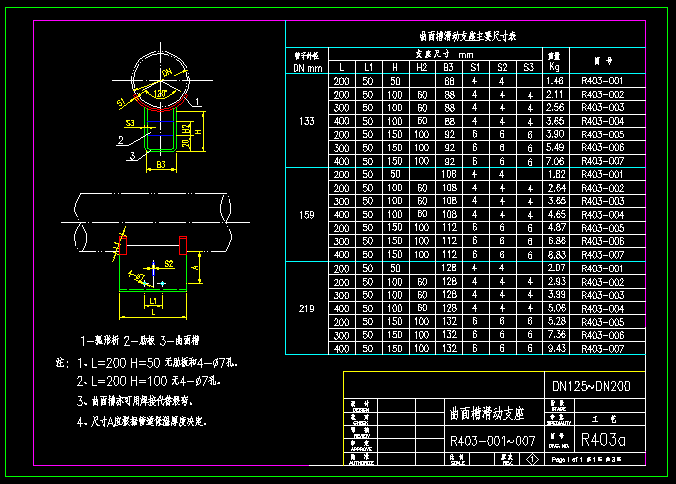676x484 pixels.
Task: Click the S3 label beside the rib plate
Action: tap(130, 123)
